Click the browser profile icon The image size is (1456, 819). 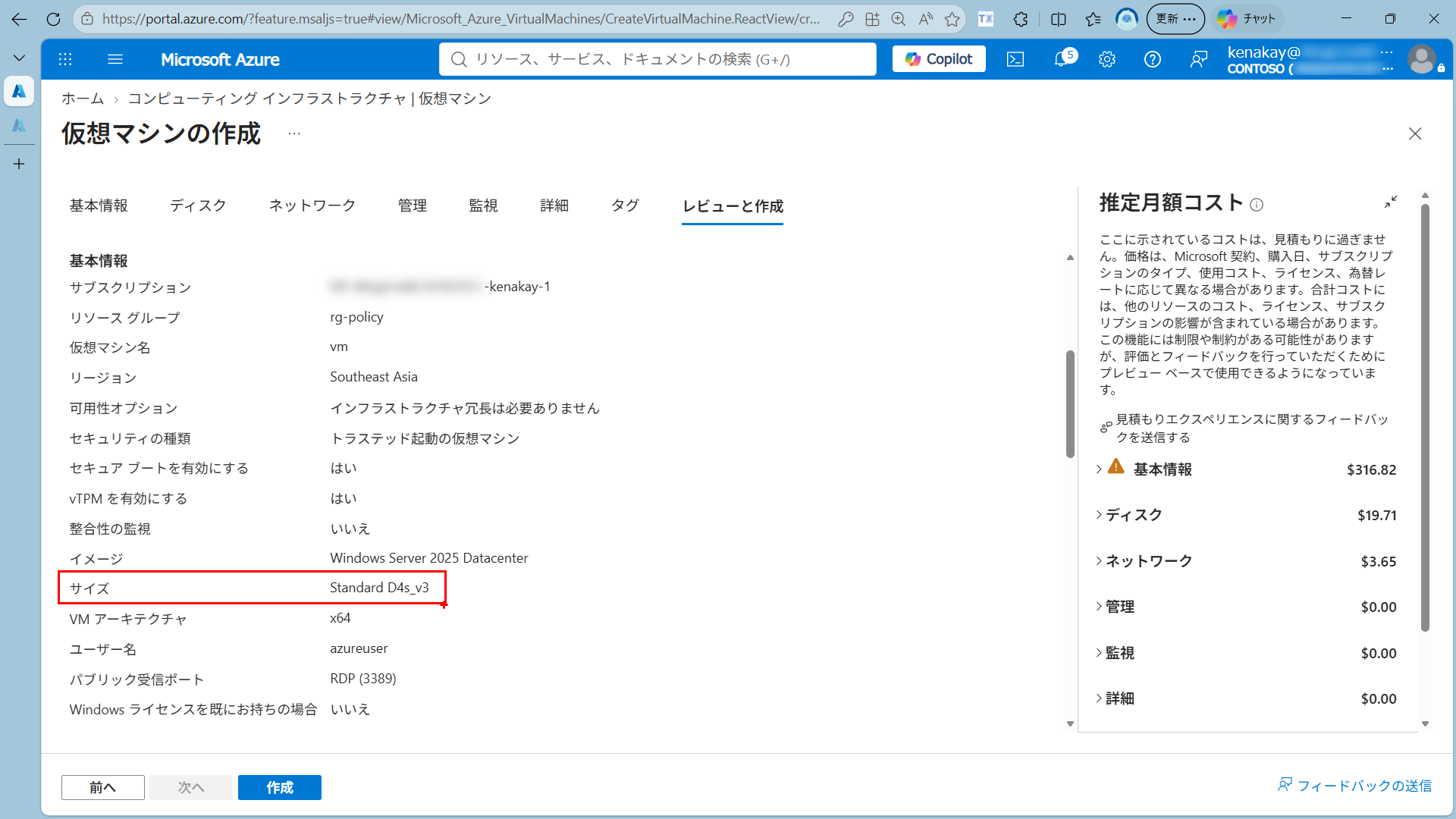1127,19
